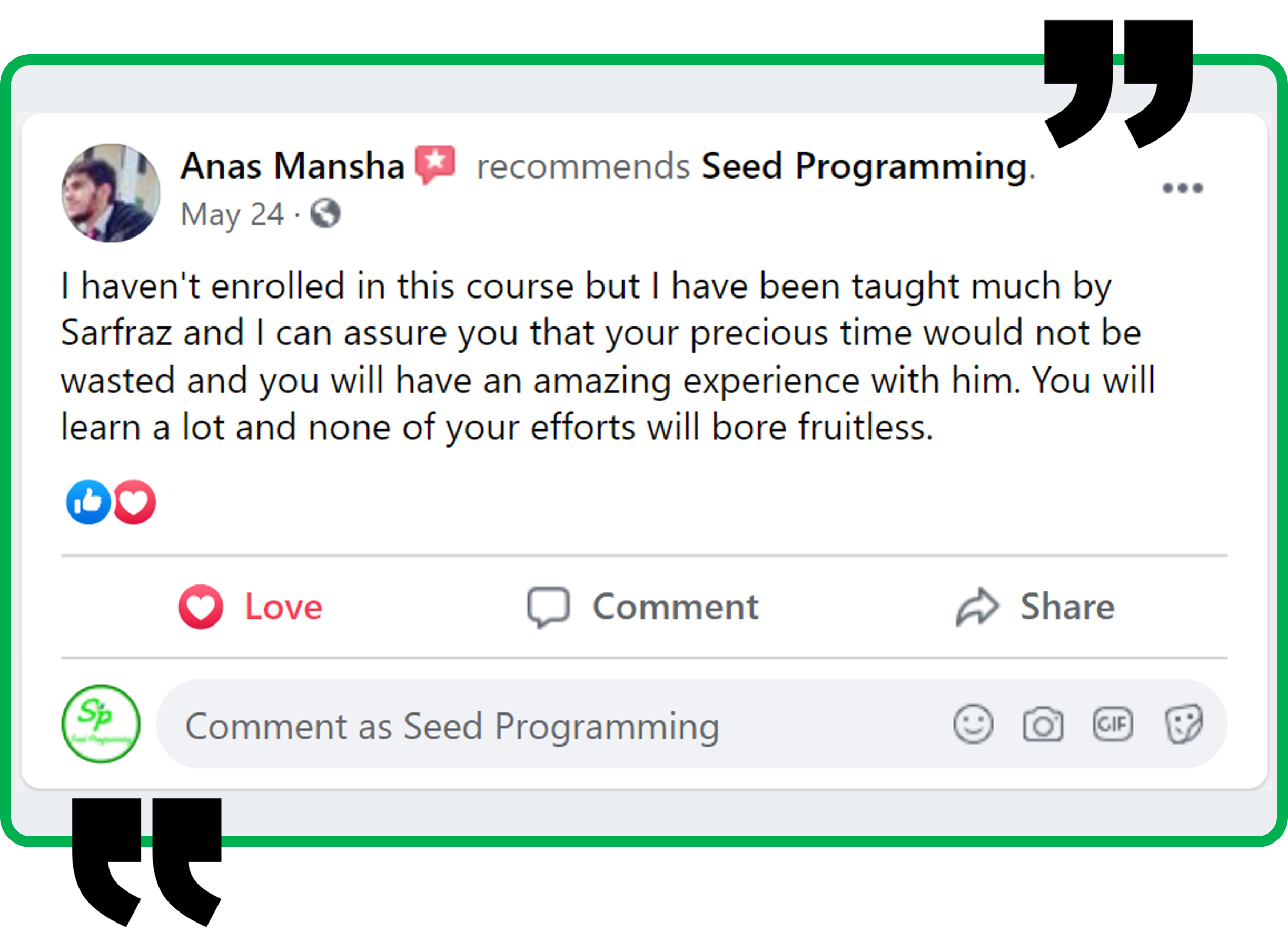Toggle the Love reaction button

251,607
